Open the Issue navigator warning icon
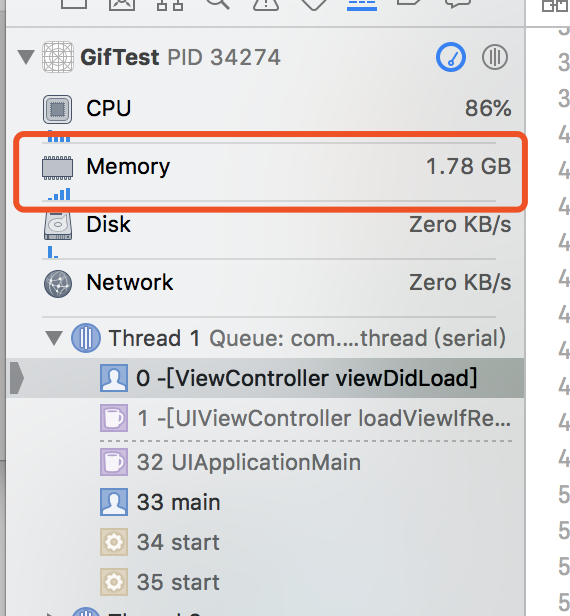The image size is (570, 616). click(266, 4)
